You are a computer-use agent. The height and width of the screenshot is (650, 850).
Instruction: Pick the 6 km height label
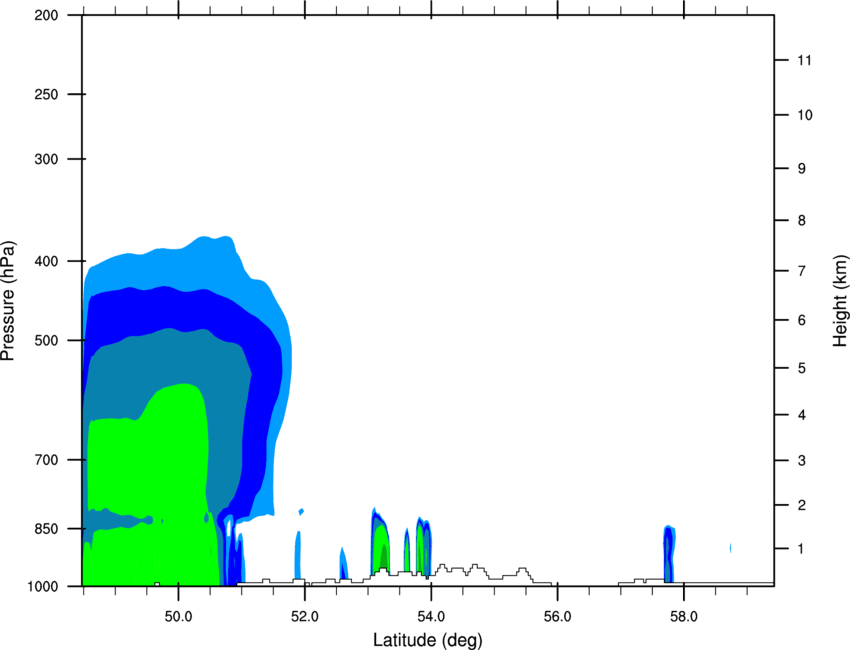pos(802,320)
